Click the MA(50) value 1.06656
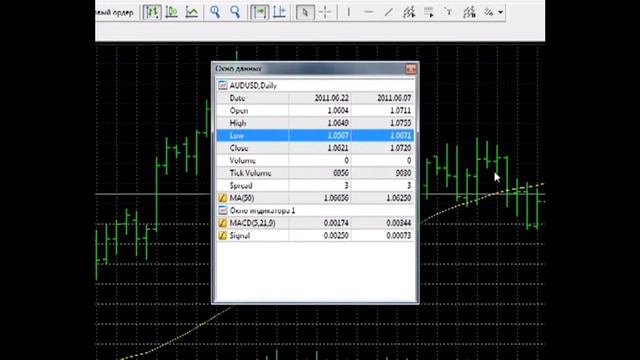Screen dimensions: 640x360 336,198
